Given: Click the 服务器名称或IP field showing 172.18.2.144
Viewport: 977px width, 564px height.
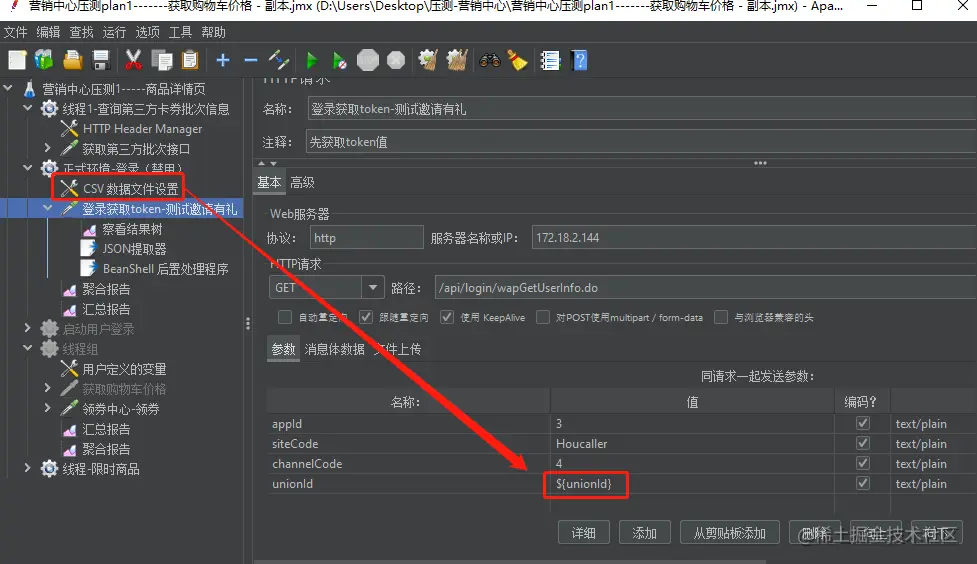Looking at the screenshot, I should pos(754,237).
